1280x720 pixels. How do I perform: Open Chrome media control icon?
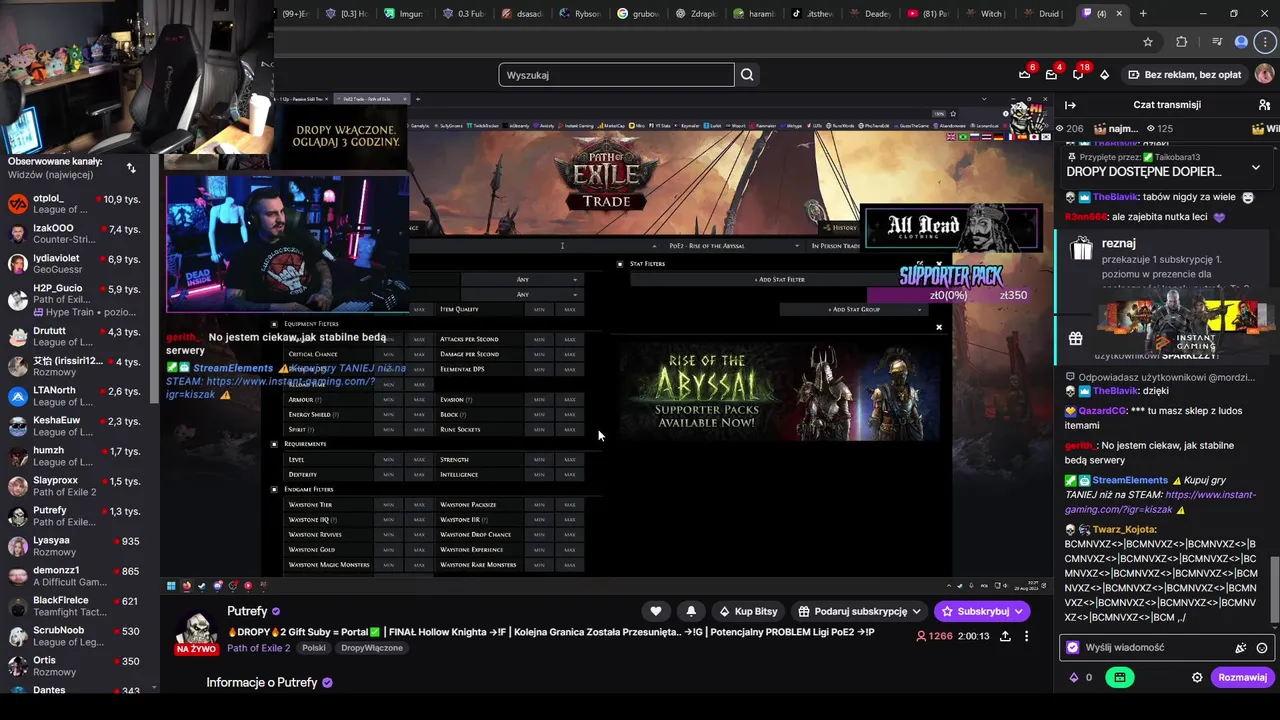[1217, 42]
